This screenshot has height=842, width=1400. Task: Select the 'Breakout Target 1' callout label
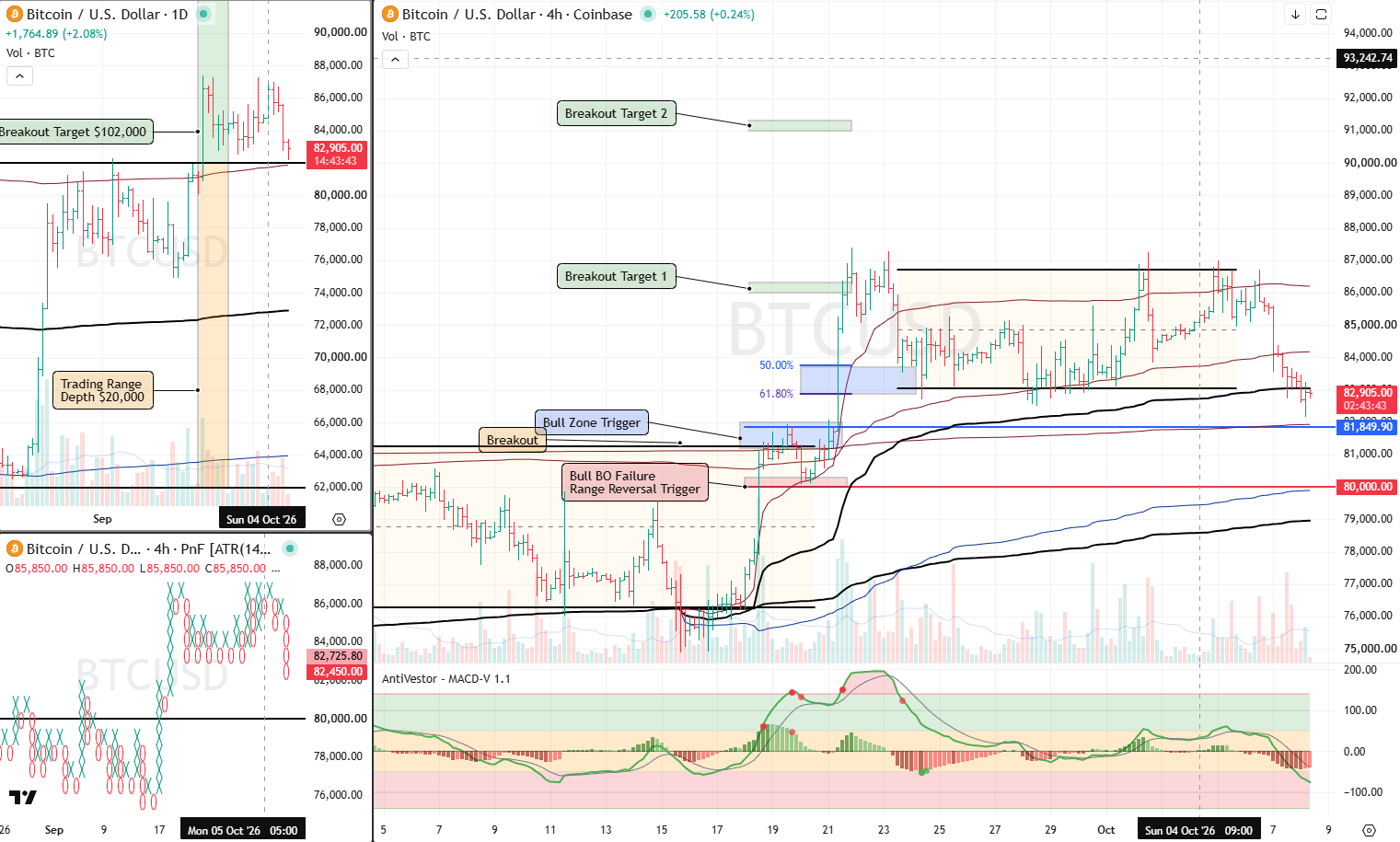617,276
